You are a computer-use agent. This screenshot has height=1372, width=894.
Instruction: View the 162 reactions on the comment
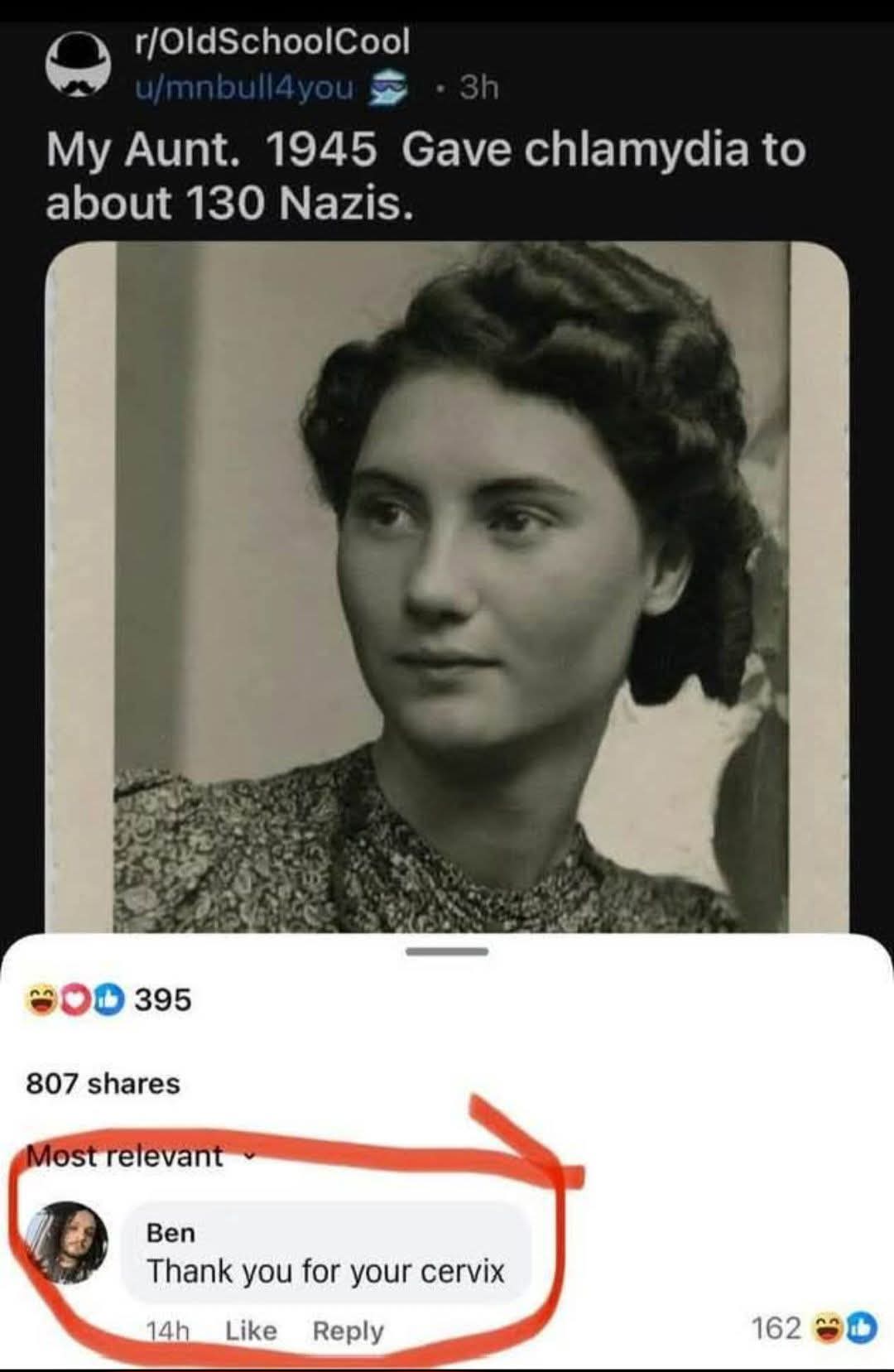776,1328
